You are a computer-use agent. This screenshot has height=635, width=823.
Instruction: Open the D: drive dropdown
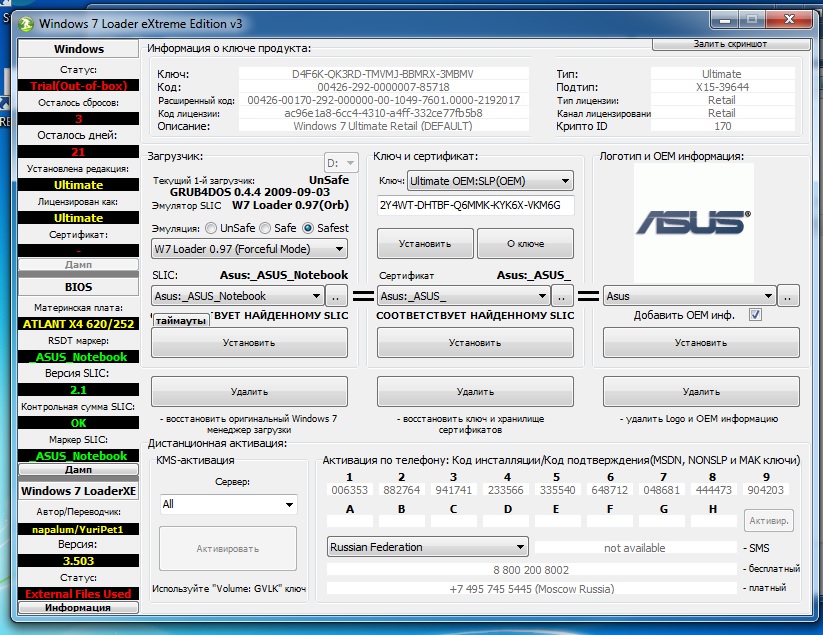[x=341, y=163]
